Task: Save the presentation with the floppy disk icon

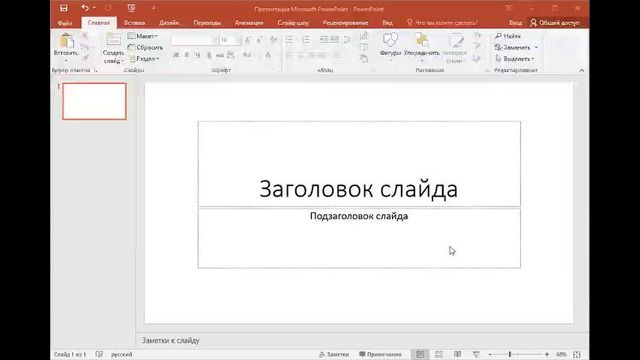Action: pyautogui.click(x=64, y=8)
